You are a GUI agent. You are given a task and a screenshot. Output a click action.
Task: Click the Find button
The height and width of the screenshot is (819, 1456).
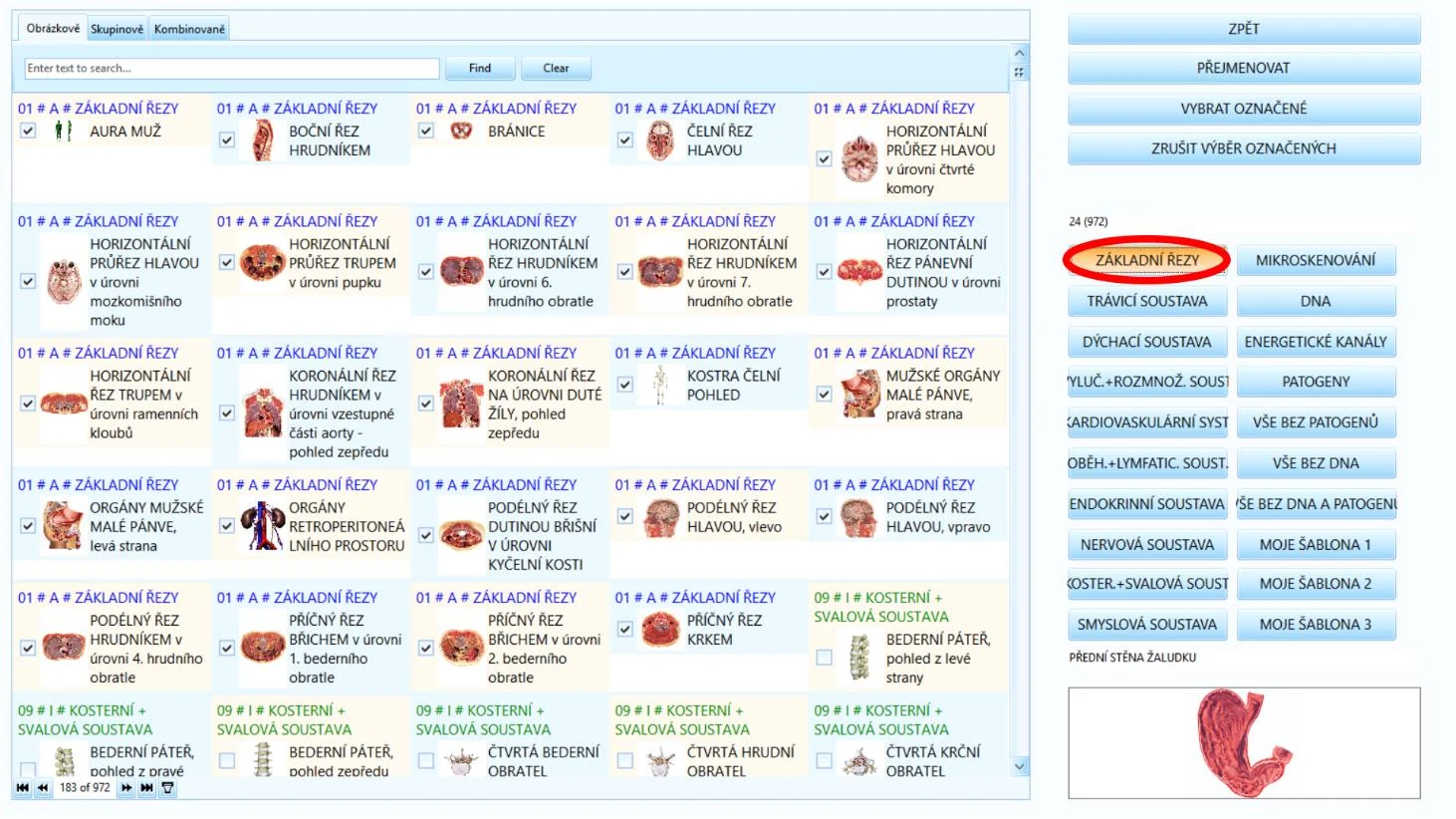(480, 68)
